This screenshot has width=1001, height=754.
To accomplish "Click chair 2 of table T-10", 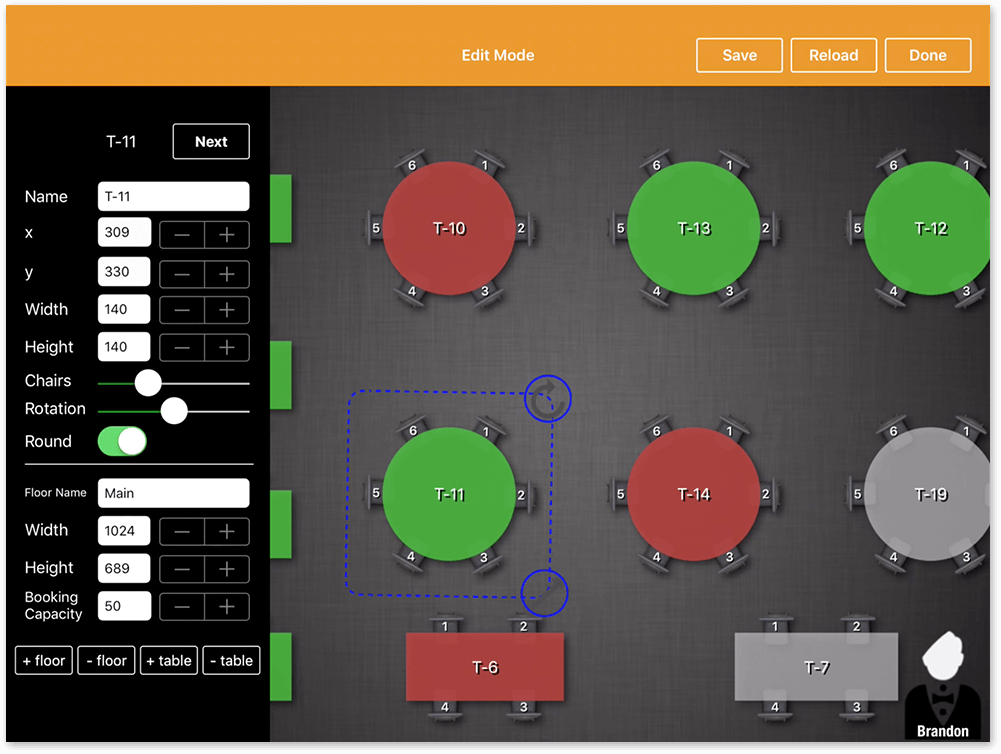I will tap(522, 228).
